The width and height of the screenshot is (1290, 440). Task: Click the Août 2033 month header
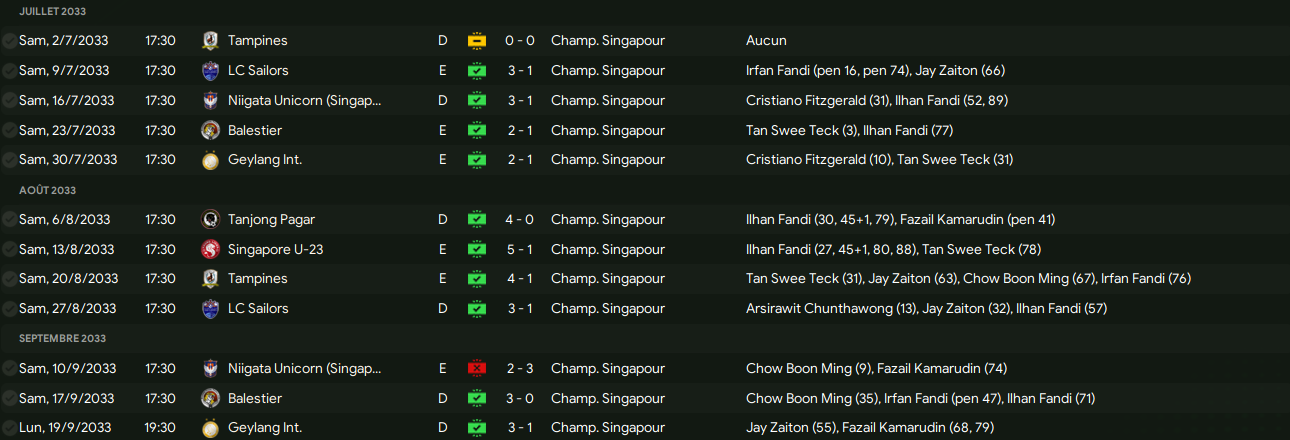[47, 190]
